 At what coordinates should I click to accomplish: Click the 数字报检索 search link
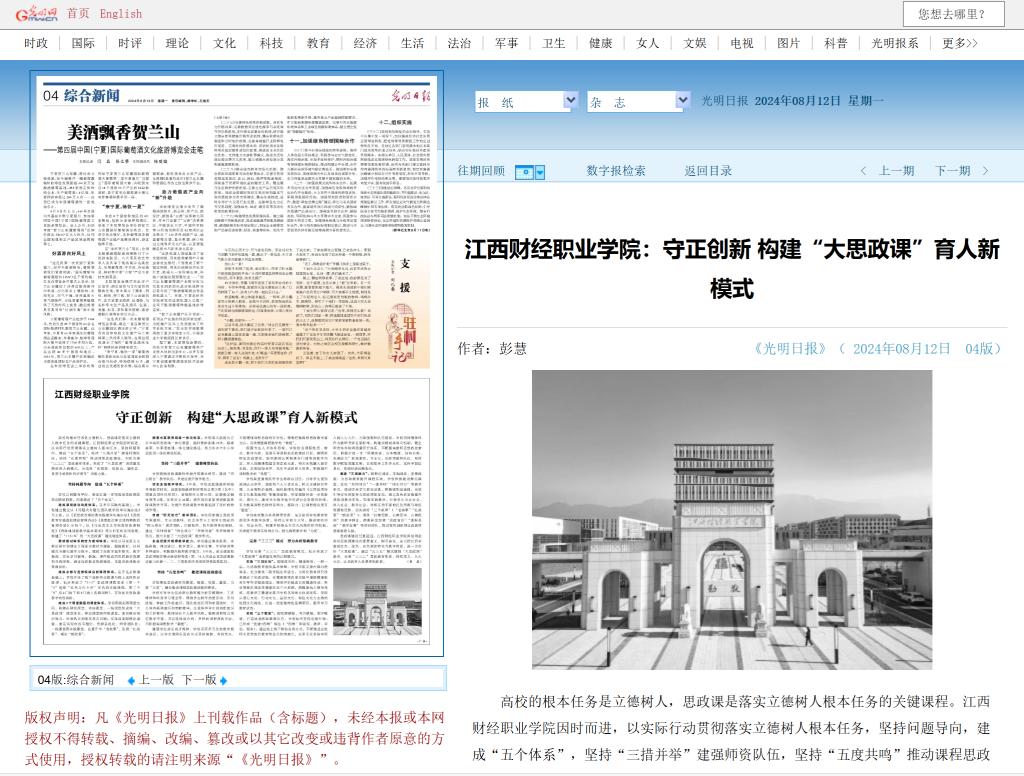pyautogui.click(x=616, y=171)
